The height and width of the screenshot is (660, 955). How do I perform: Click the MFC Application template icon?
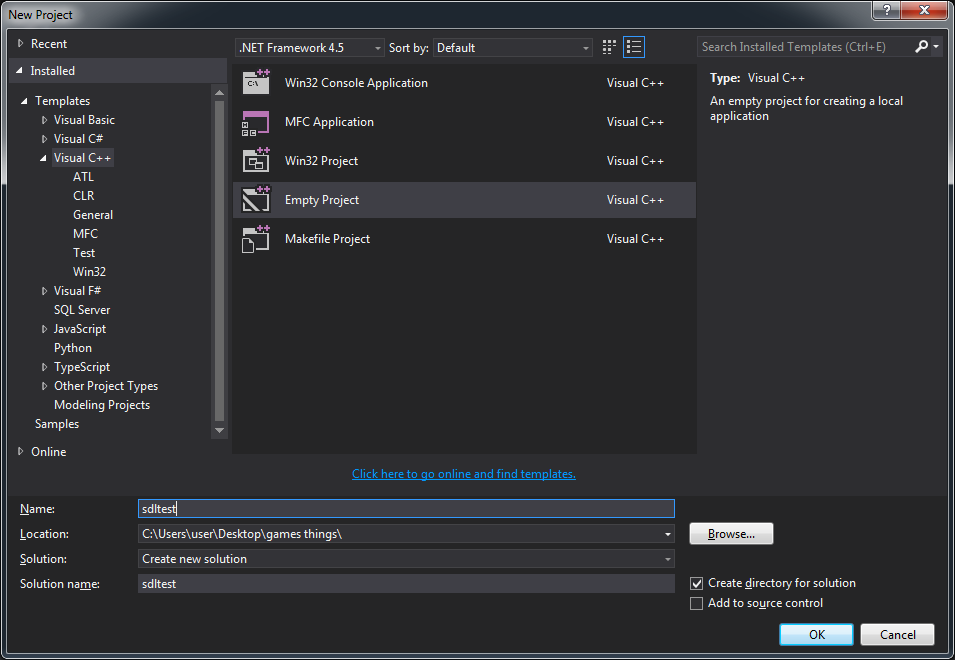click(x=257, y=122)
